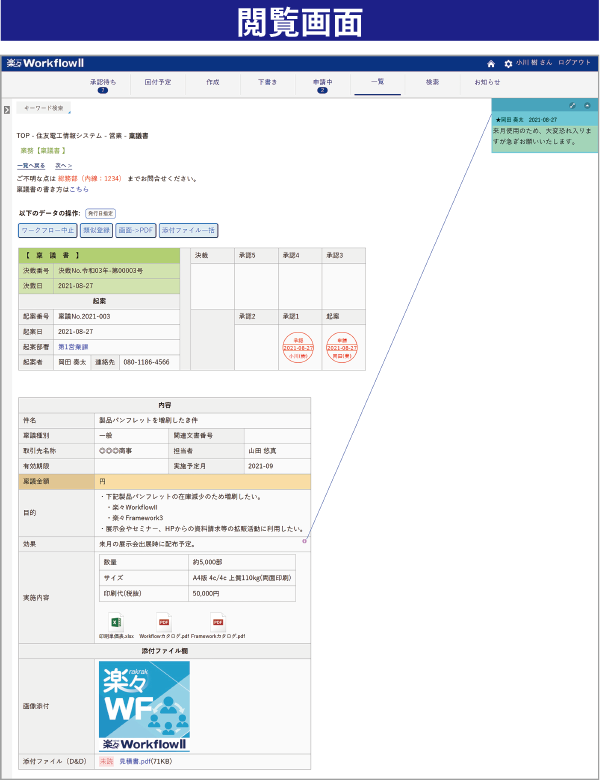
Task: Click the home icon in the header
Action: click(491, 63)
